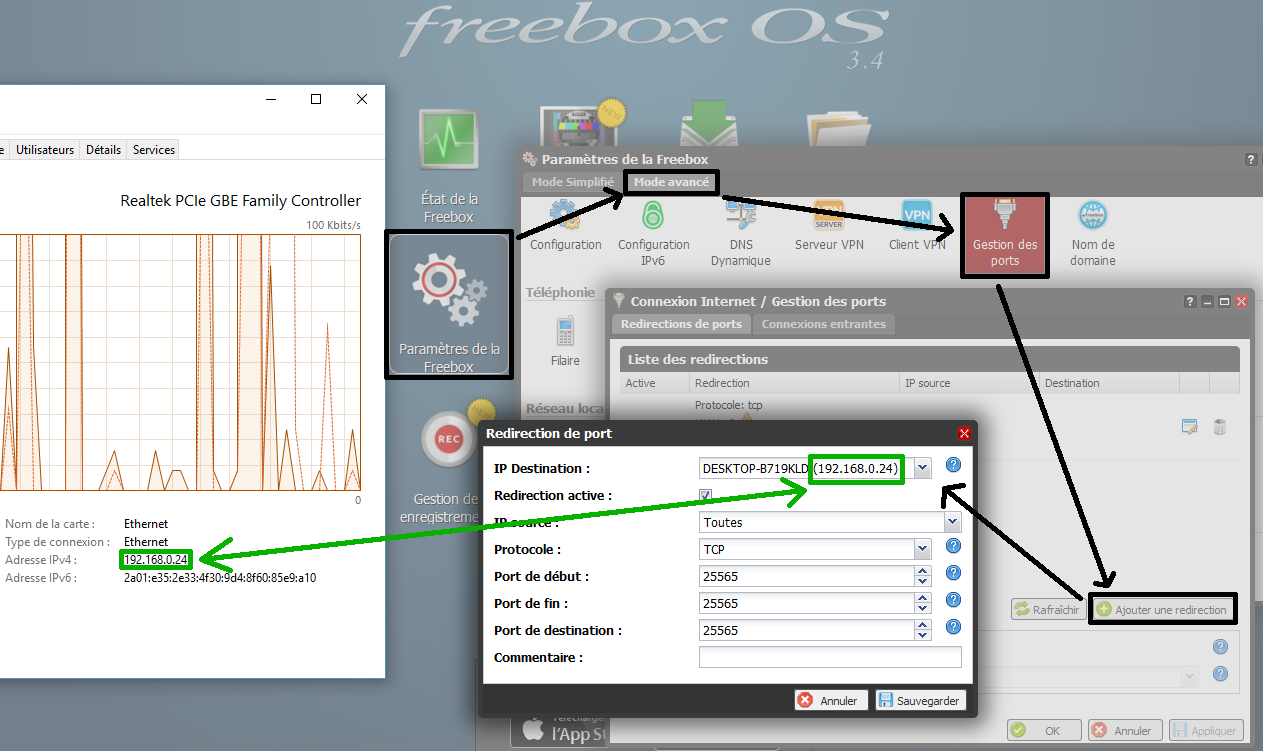
Task: Open Détails tab in Task Manager
Action: click(x=103, y=150)
